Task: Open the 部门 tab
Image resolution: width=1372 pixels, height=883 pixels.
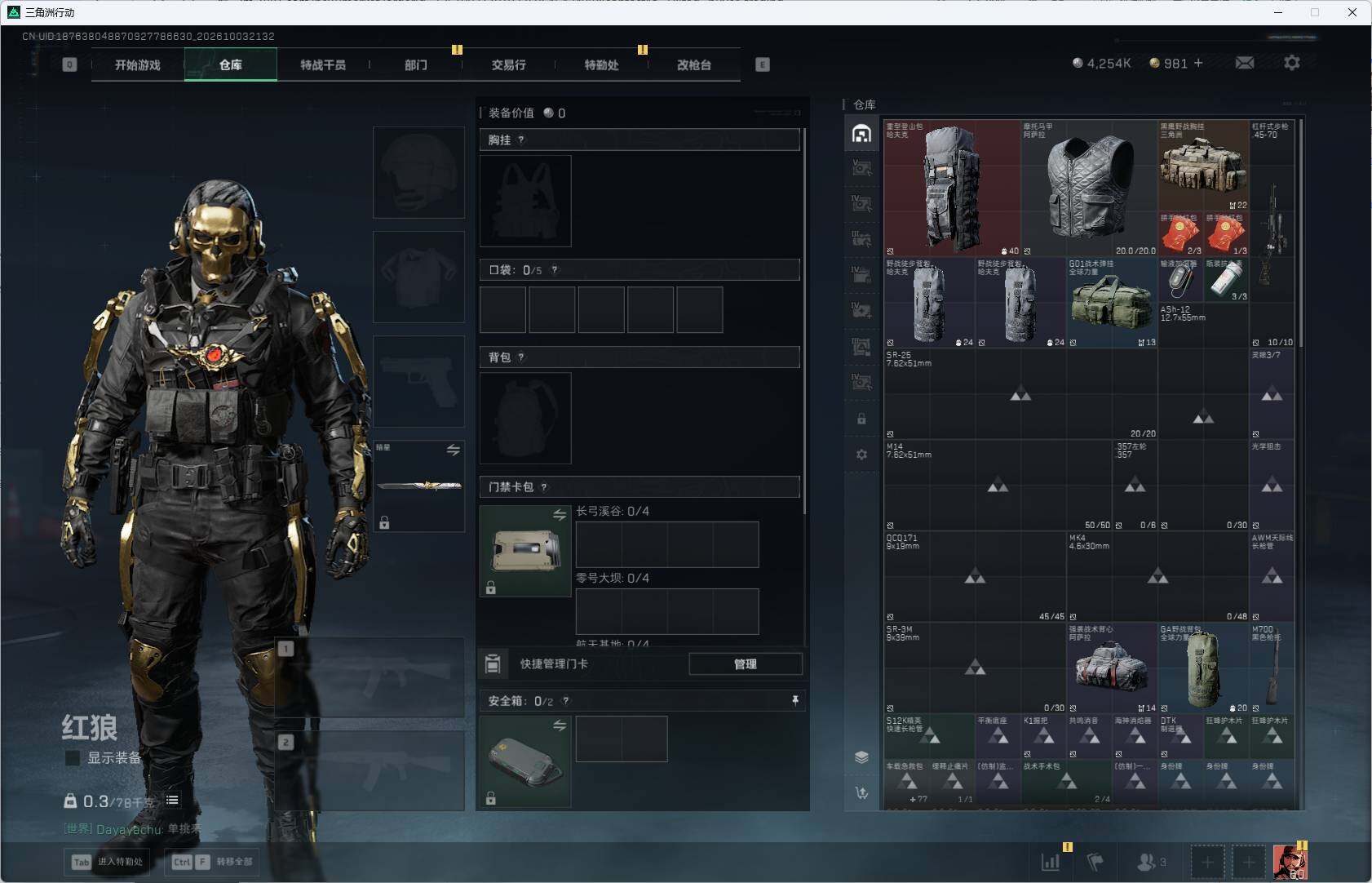Action: 416,64
